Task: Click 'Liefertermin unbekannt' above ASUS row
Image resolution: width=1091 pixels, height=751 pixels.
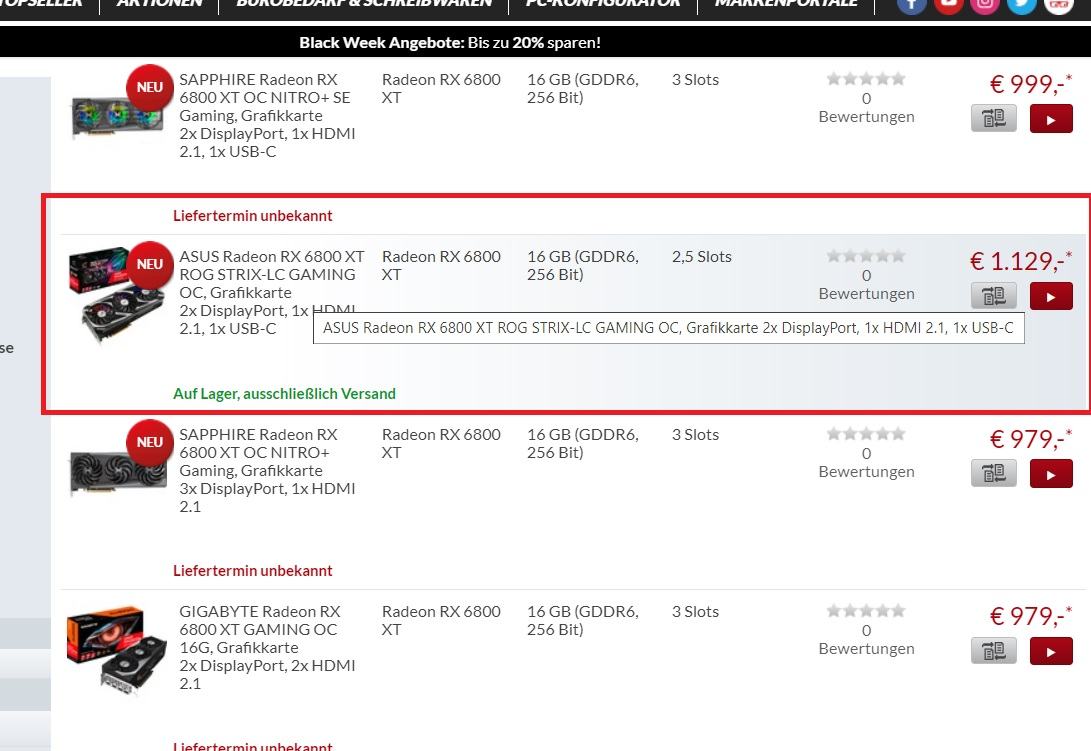Action: click(253, 216)
